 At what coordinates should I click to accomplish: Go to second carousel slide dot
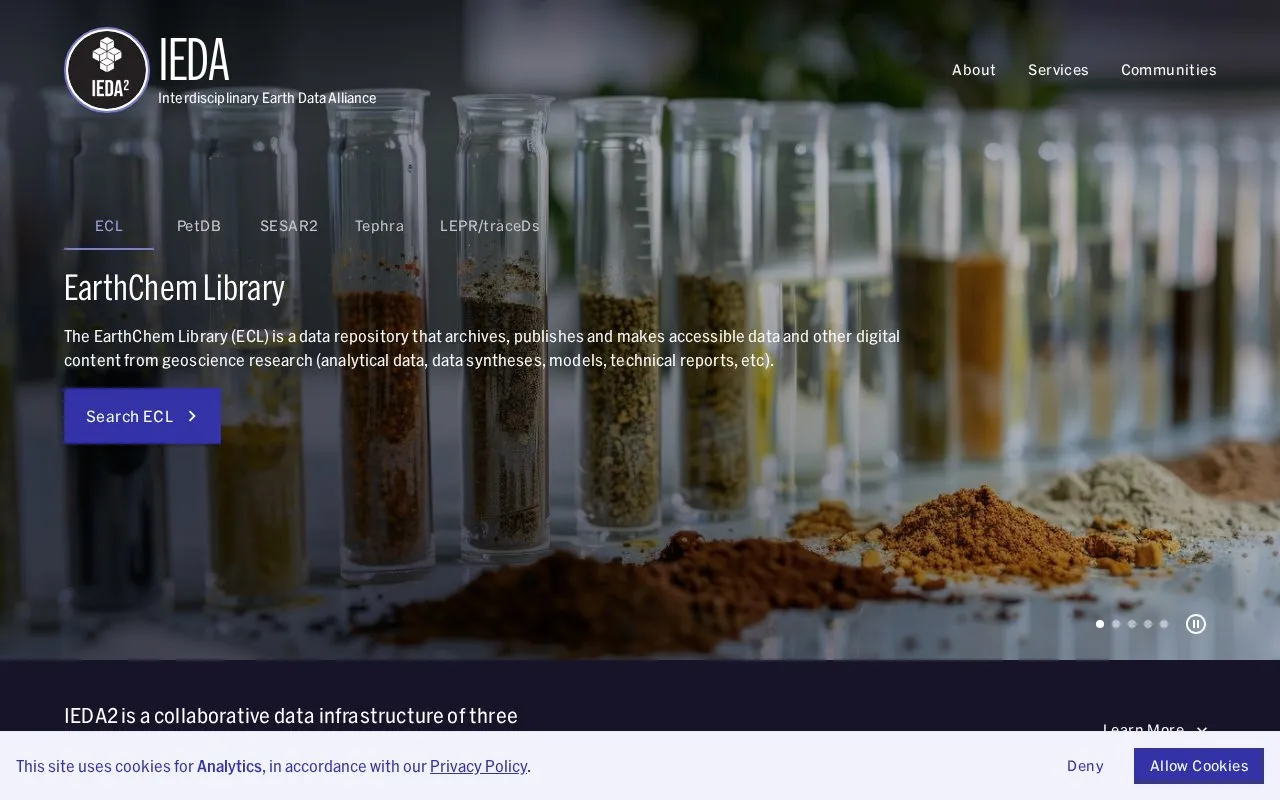(1116, 624)
